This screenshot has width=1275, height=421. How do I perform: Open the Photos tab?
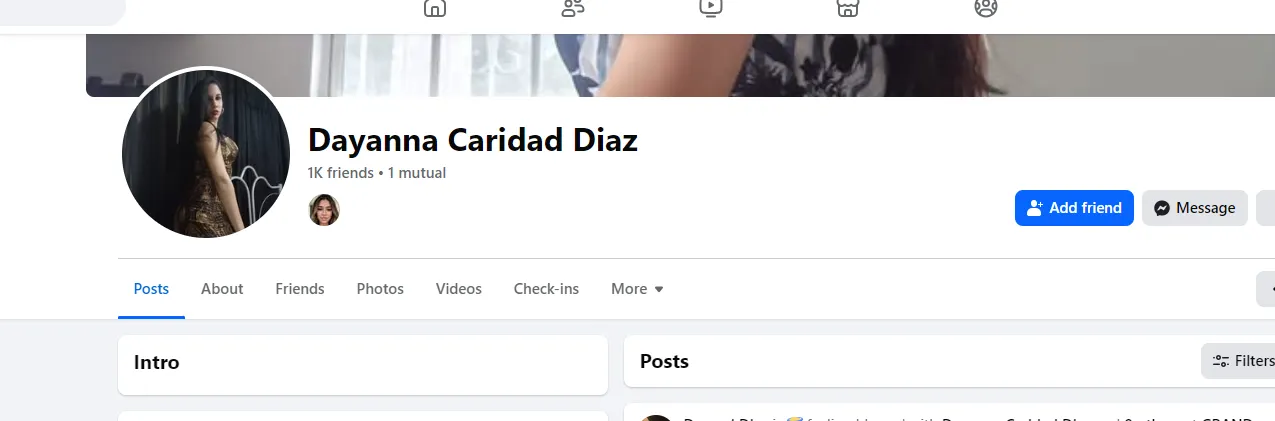coord(380,289)
